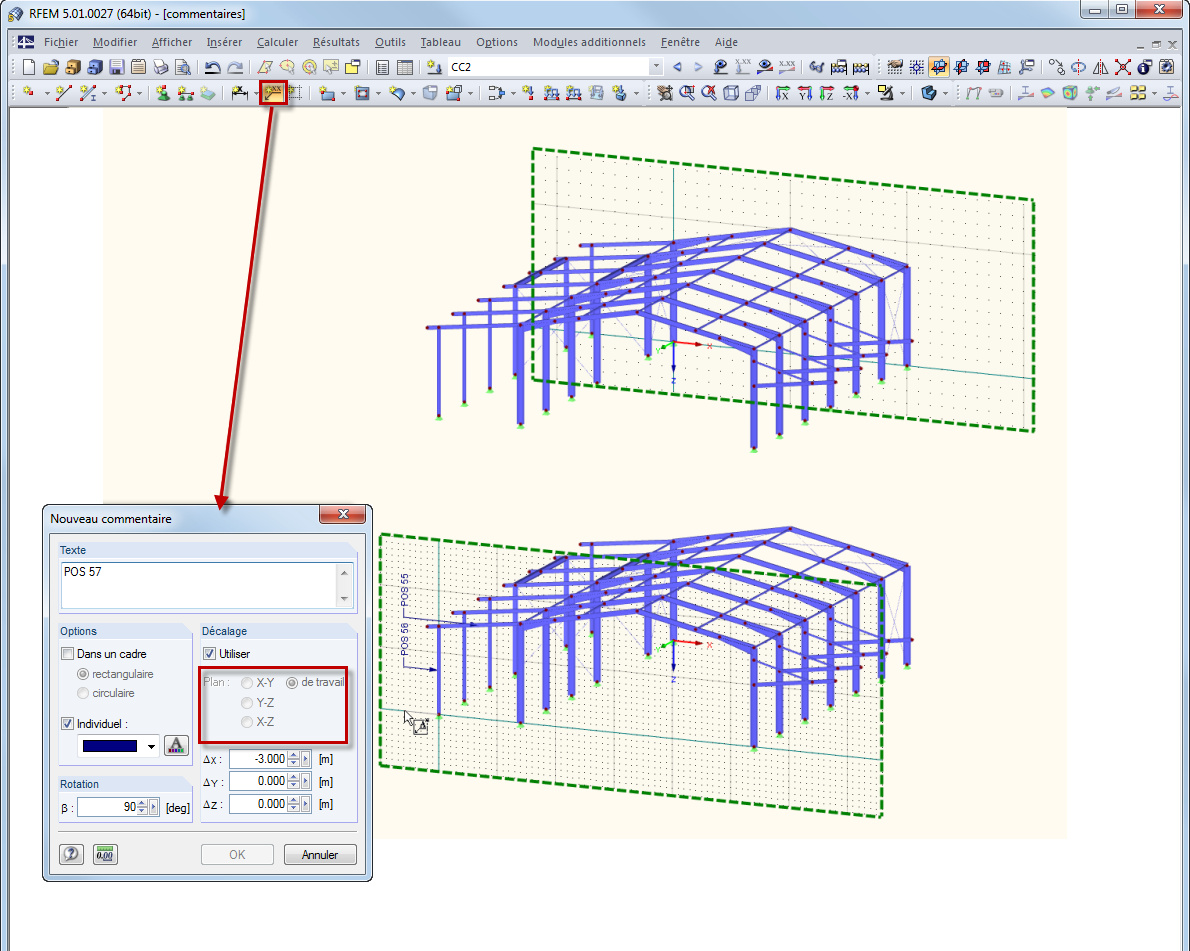Screen dimensions: 1190x951
Task: Create a new model file
Action: pyautogui.click(x=29, y=68)
